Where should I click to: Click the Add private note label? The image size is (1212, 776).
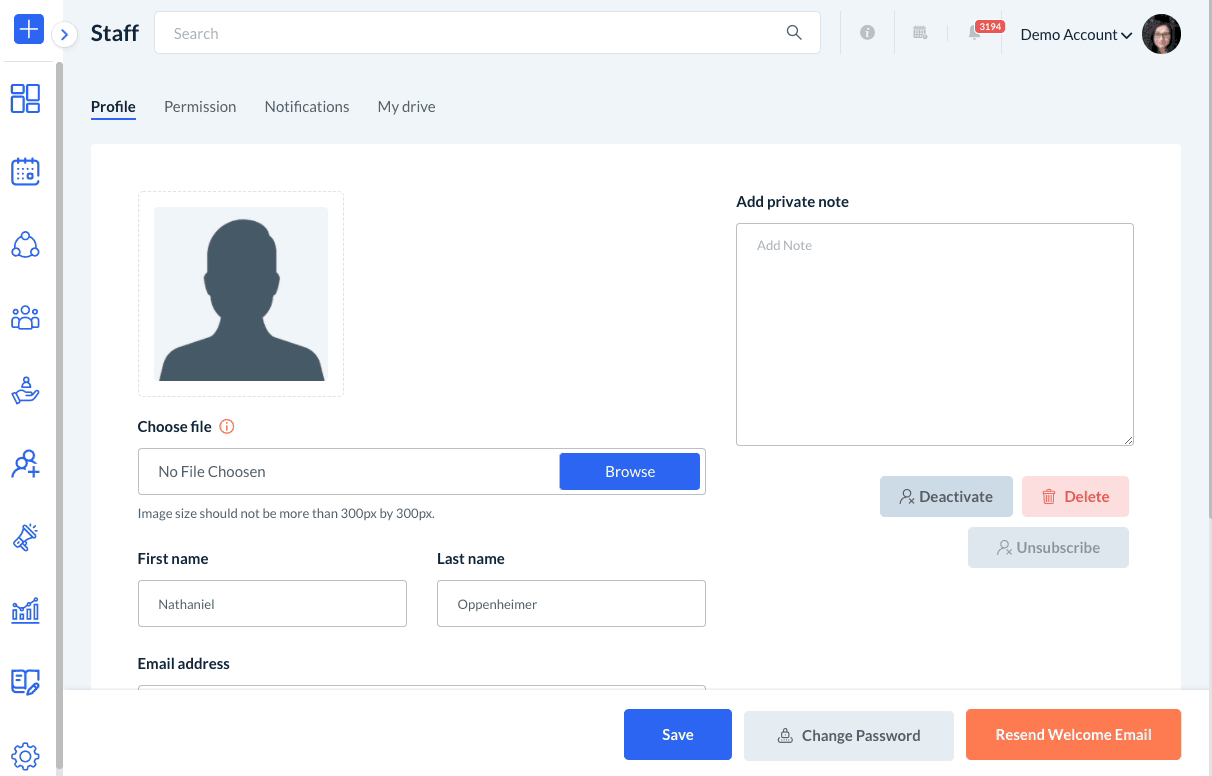point(792,202)
